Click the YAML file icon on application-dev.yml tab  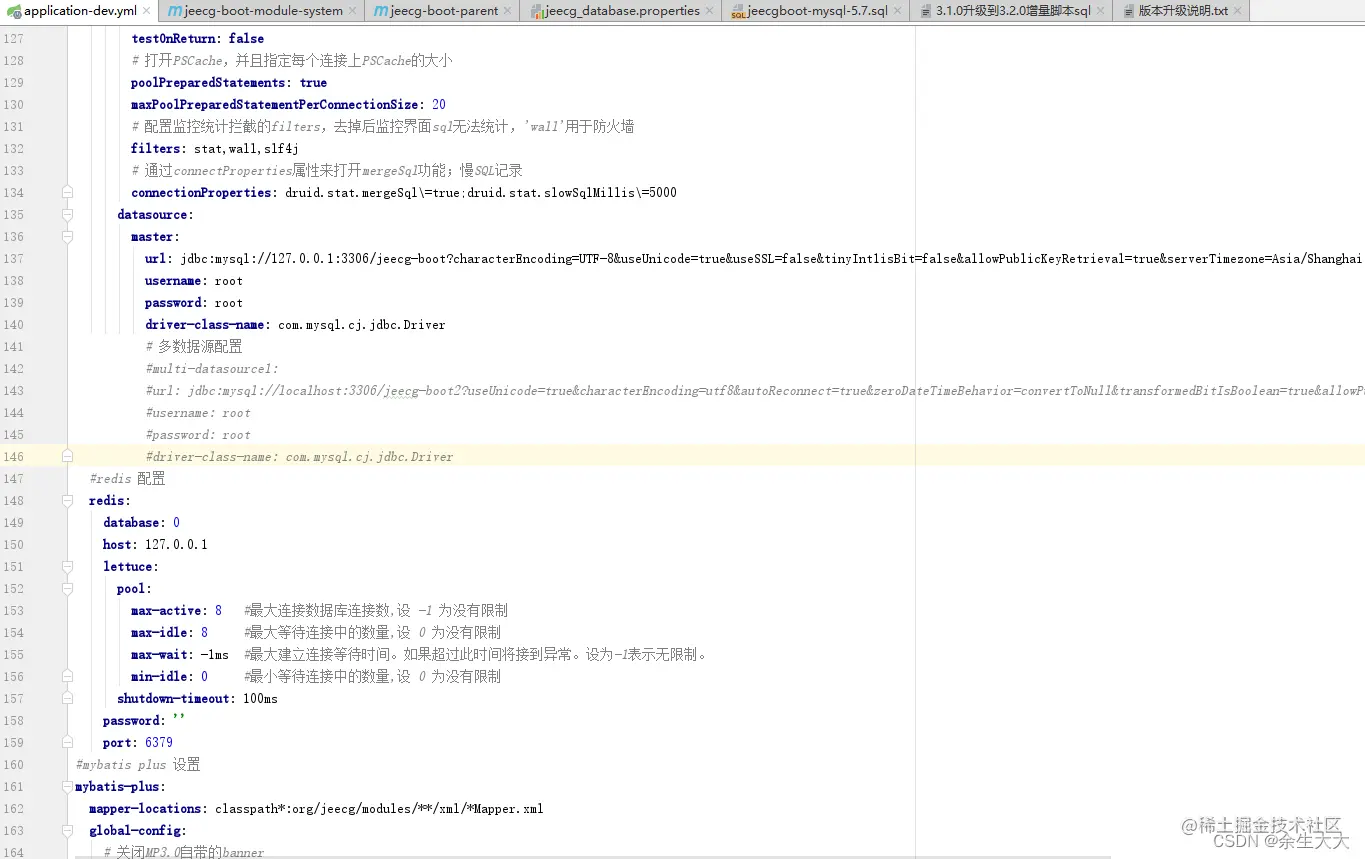pyautogui.click(x=14, y=11)
